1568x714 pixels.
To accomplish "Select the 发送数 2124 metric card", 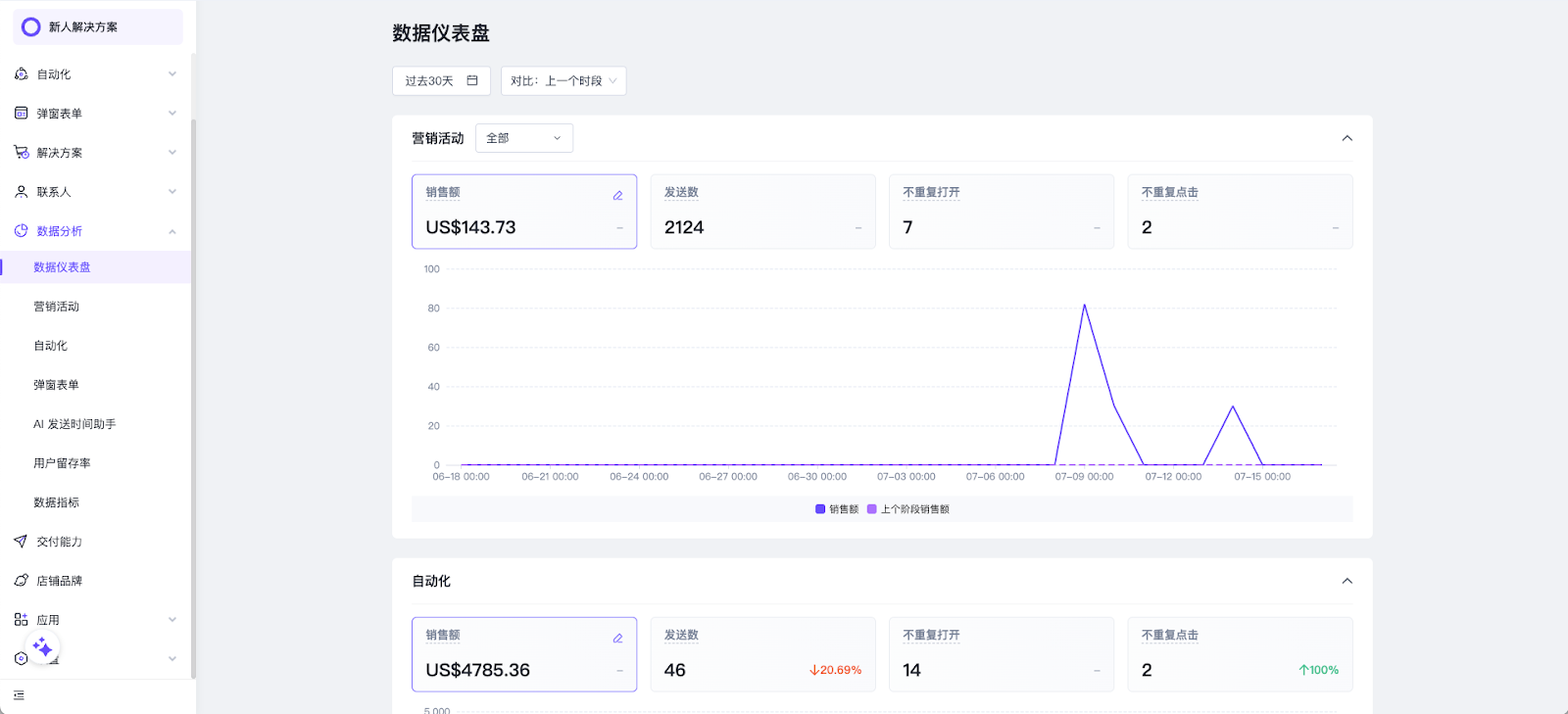I will tap(762, 212).
